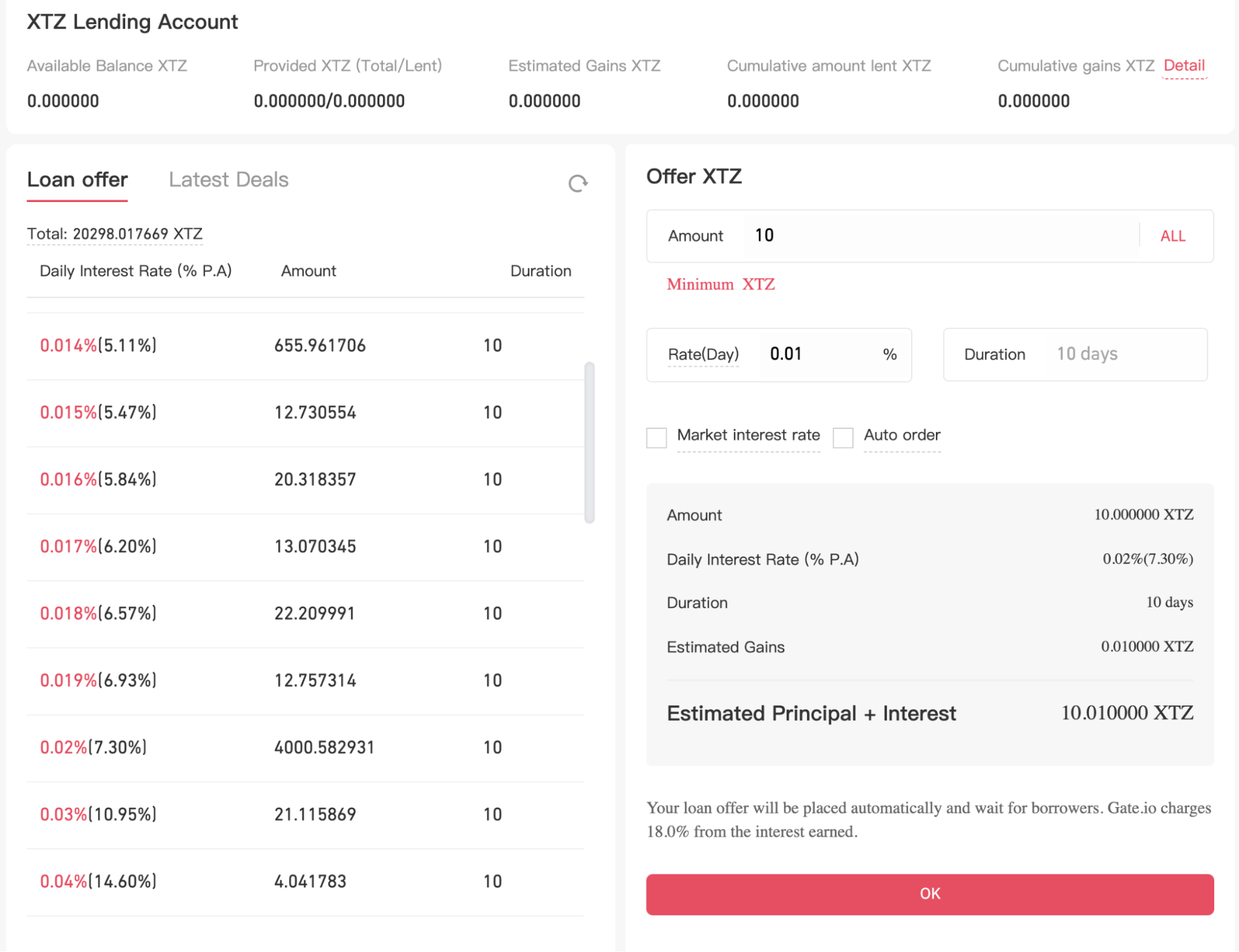Click the Rate(Day) underlined label
Screen dimensions: 1239x952
point(703,355)
